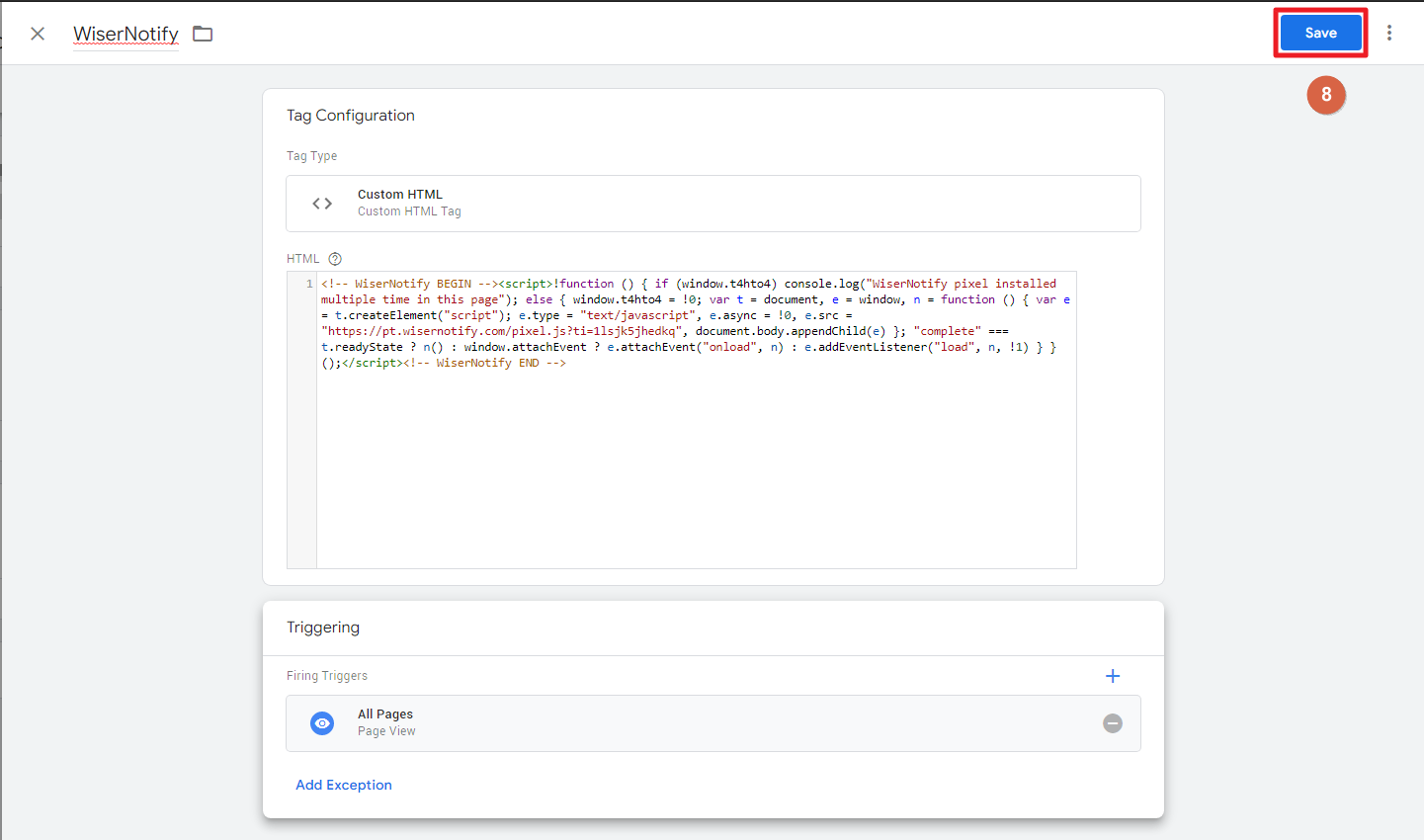Click the Custom HTML Tag subtitle
Viewport: 1424px width, 840px height.
click(x=409, y=211)
